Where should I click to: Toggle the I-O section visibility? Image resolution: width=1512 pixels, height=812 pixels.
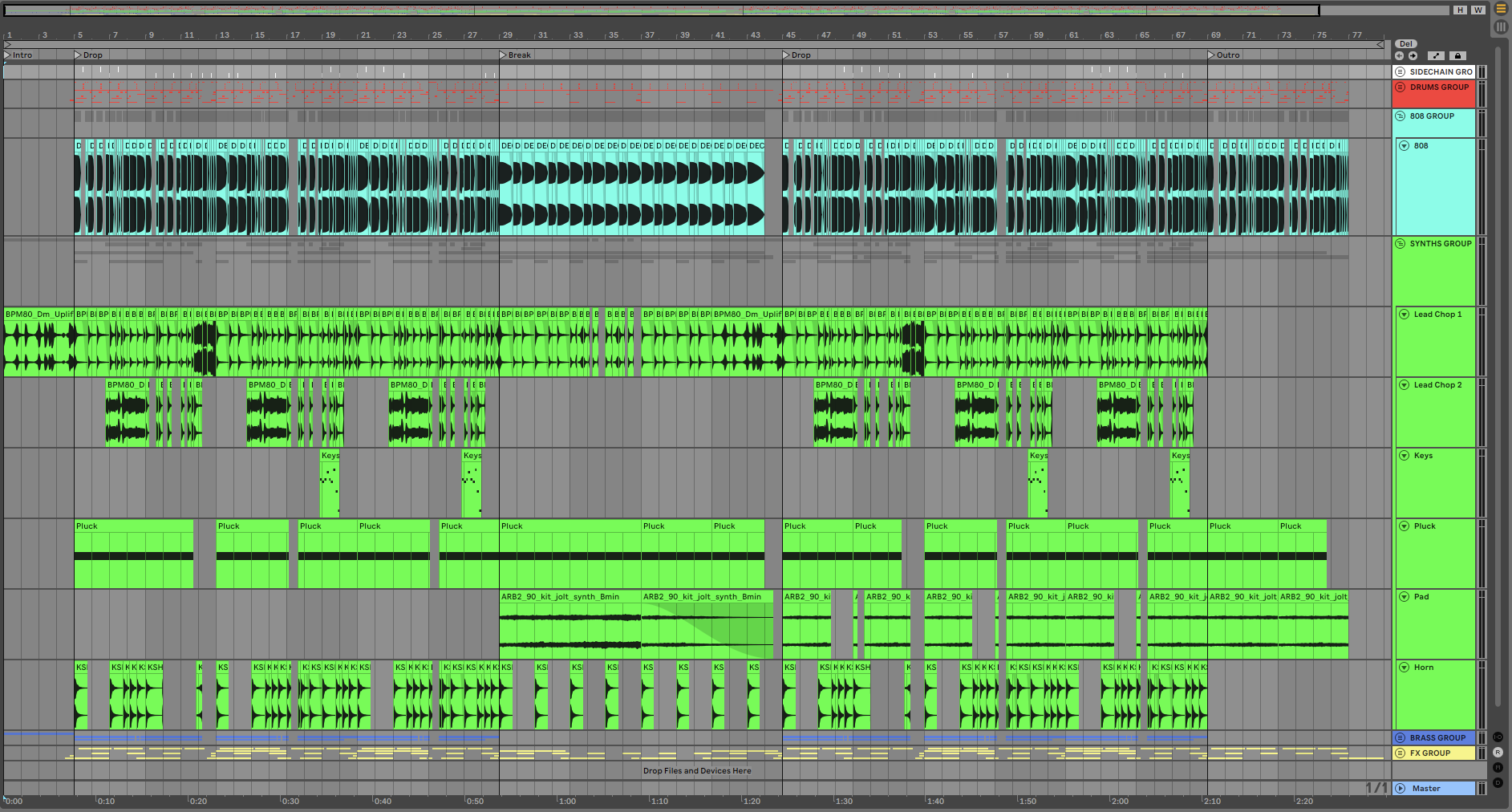(x=1498, y=737)
